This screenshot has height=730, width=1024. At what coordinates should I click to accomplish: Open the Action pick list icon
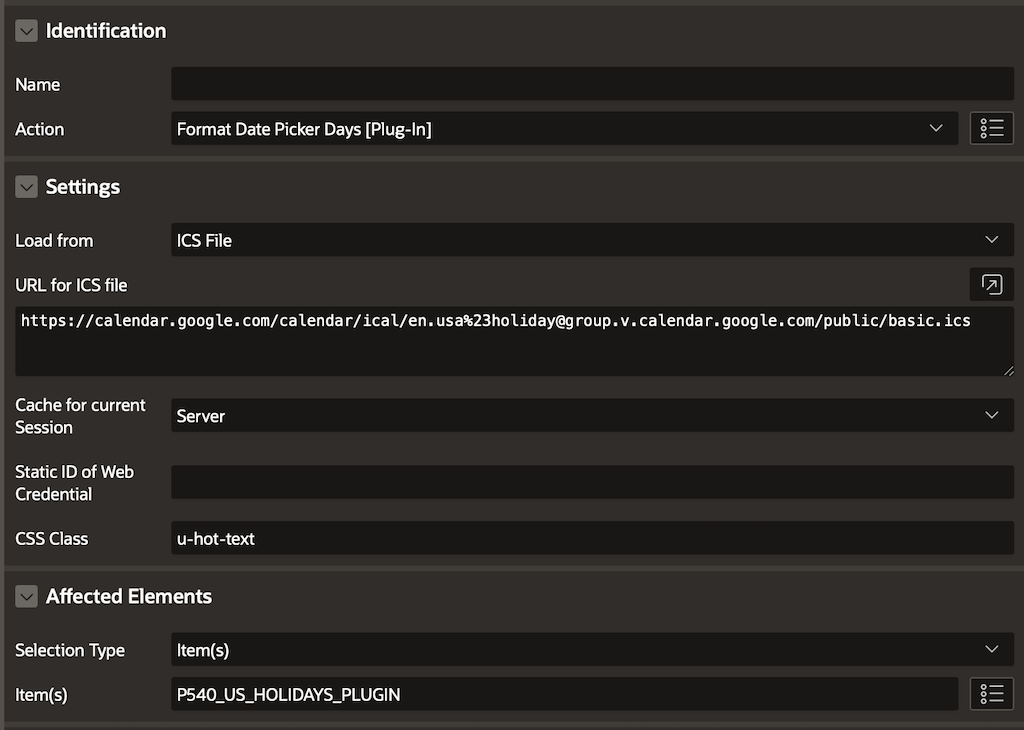coord(991,128)
